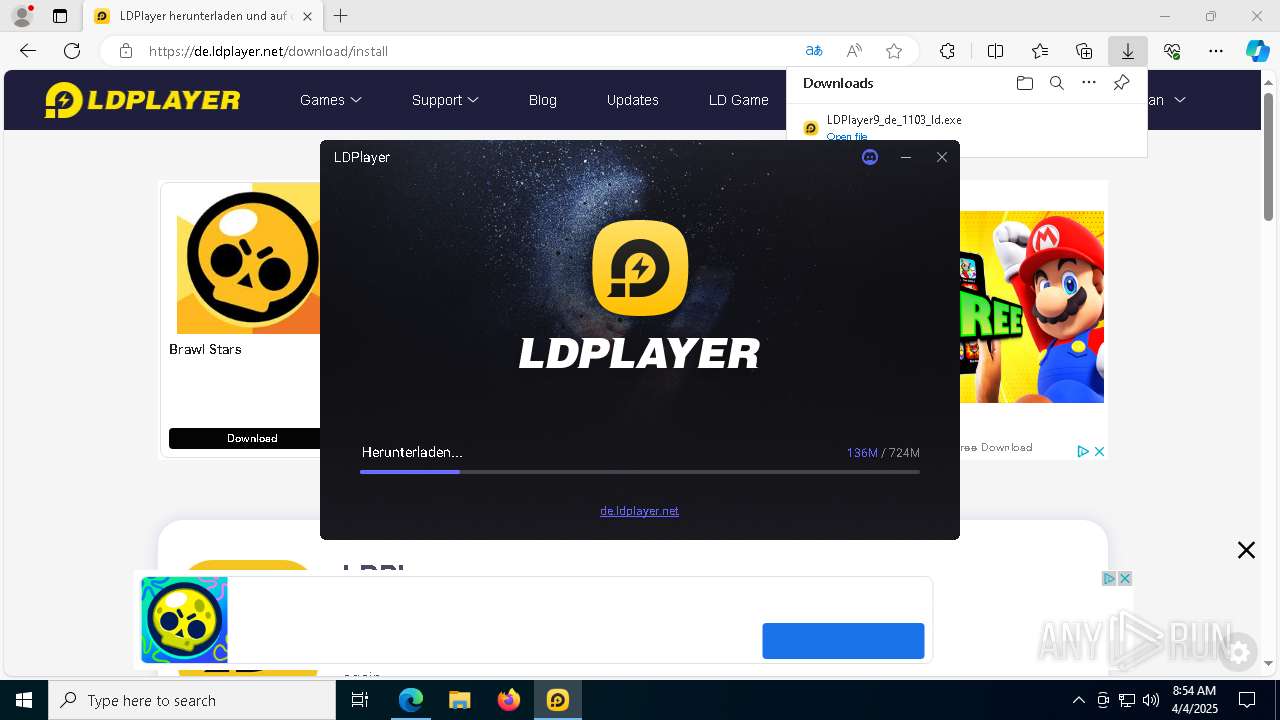Screen dimensions: 1280x720
Task: Open downloads folder in Downloads panel
Action: (x=1024, y=83)
